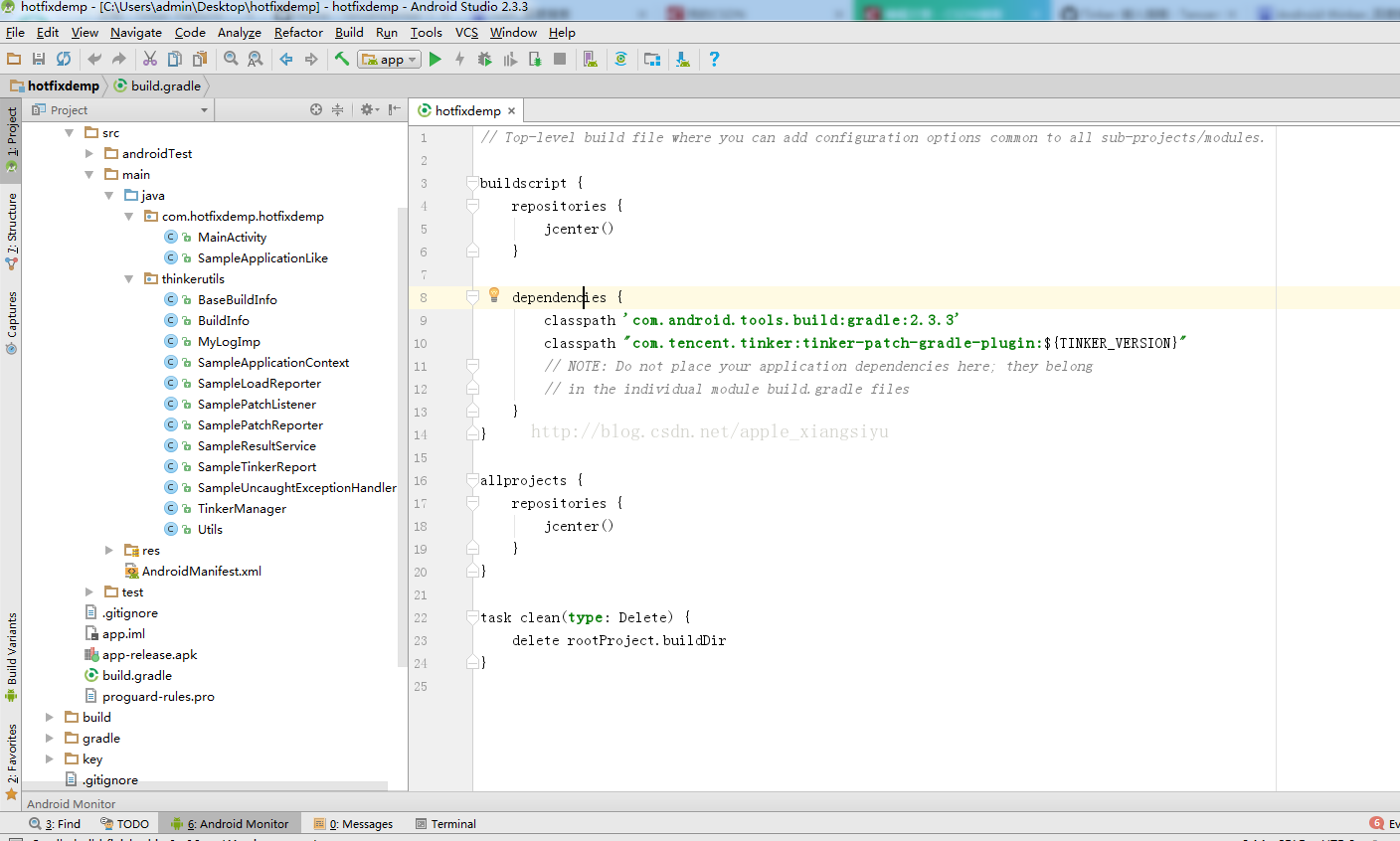Debug app with the bug icon
Viewport: 1400px width, 841px height.
click(485, 60)
